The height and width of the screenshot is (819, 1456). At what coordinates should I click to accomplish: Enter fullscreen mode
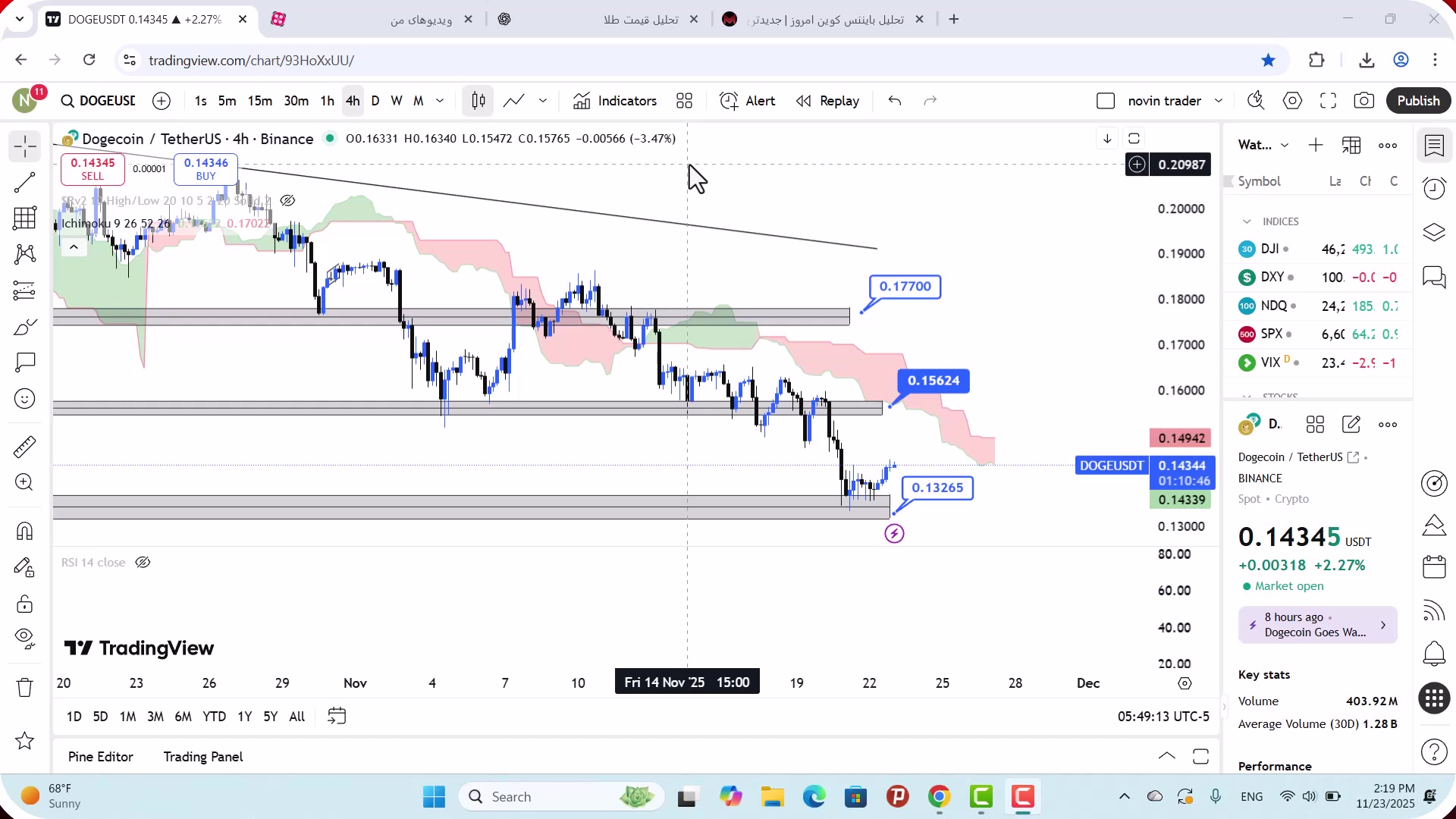tap(1328, 101)
